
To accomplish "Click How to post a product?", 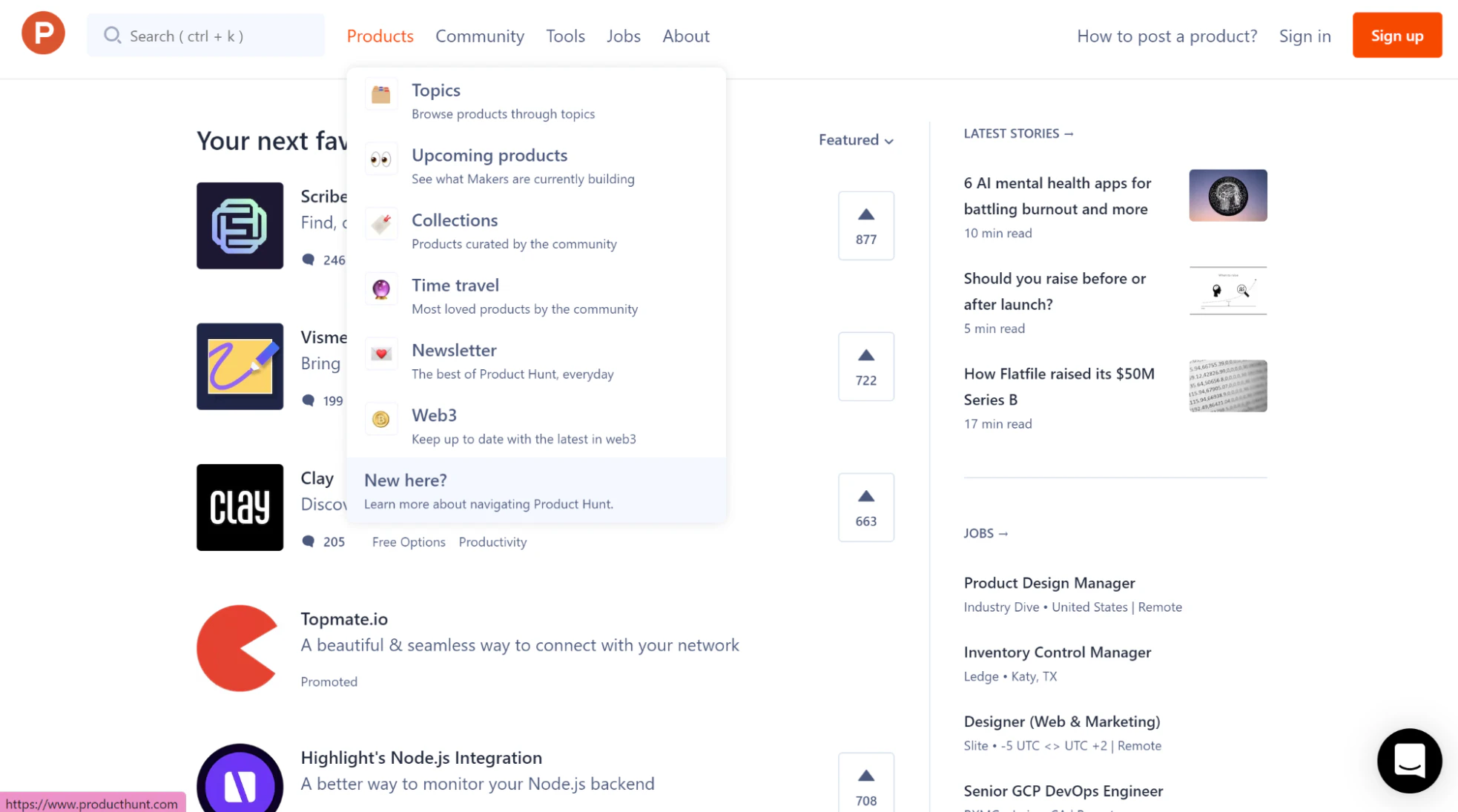I will click(x=1167, y=36).
